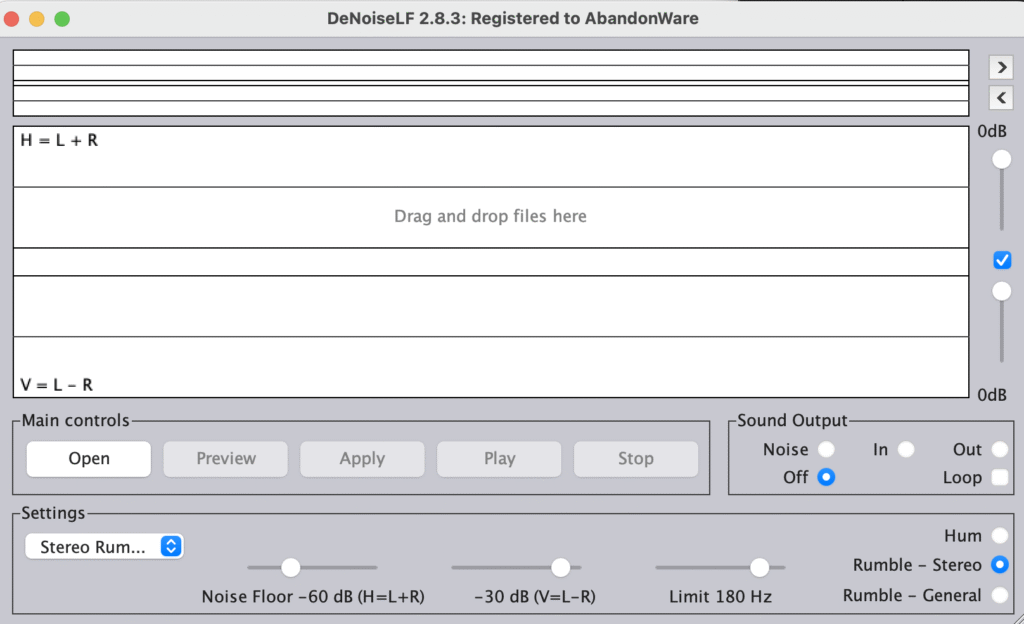Click the upper 0dB vertical slider knob
Image resolution: width=1024 pixels, height=624 pixels.
(1001, 159)
